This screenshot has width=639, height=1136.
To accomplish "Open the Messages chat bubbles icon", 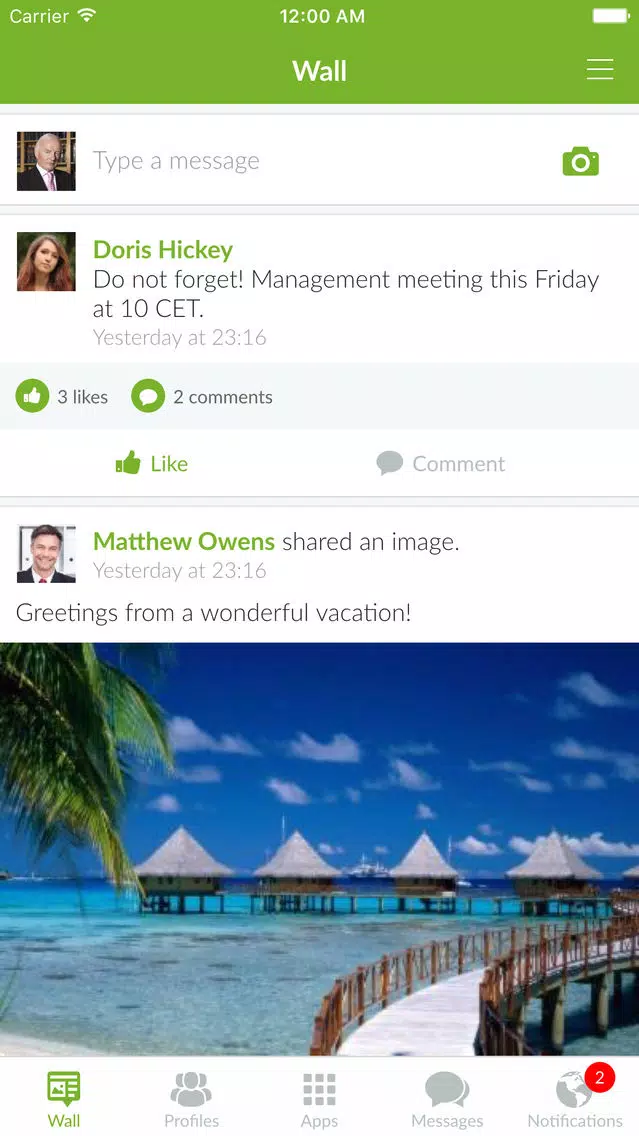I will (447, 1090).
